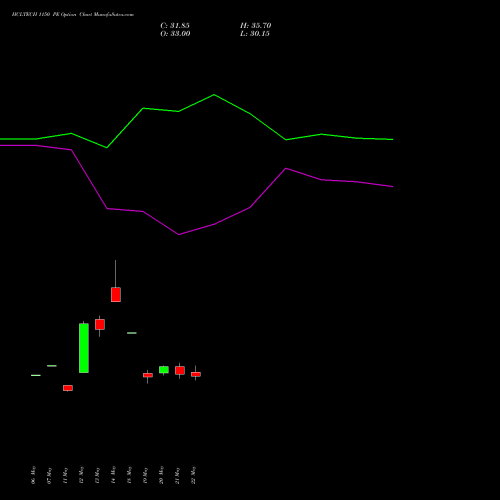Click the close value 'C: 31.85'
This screenshot has height=500, width=500.
175,26
